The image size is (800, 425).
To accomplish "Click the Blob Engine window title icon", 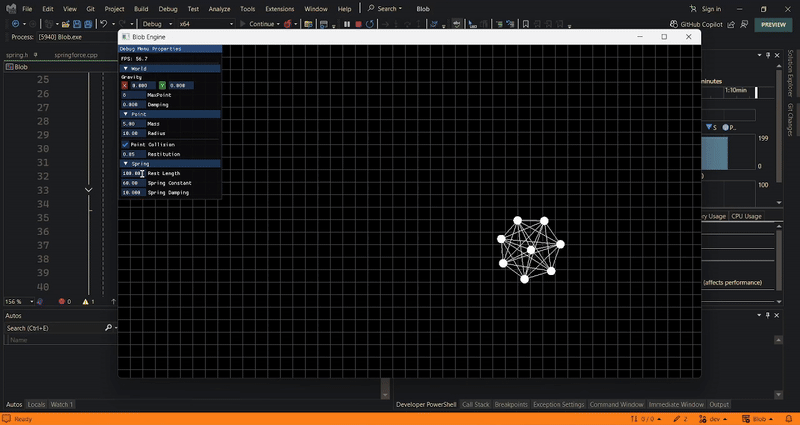I will click(126, 37).
